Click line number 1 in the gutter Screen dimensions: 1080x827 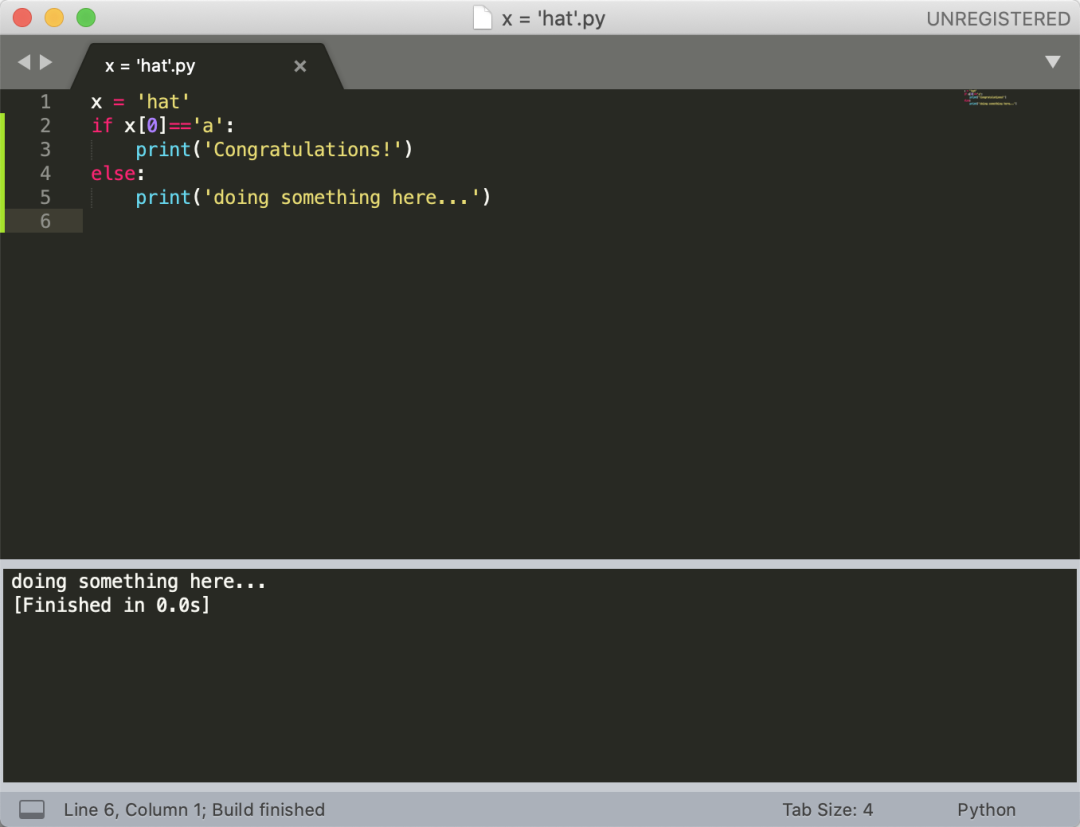coord(45,102)
